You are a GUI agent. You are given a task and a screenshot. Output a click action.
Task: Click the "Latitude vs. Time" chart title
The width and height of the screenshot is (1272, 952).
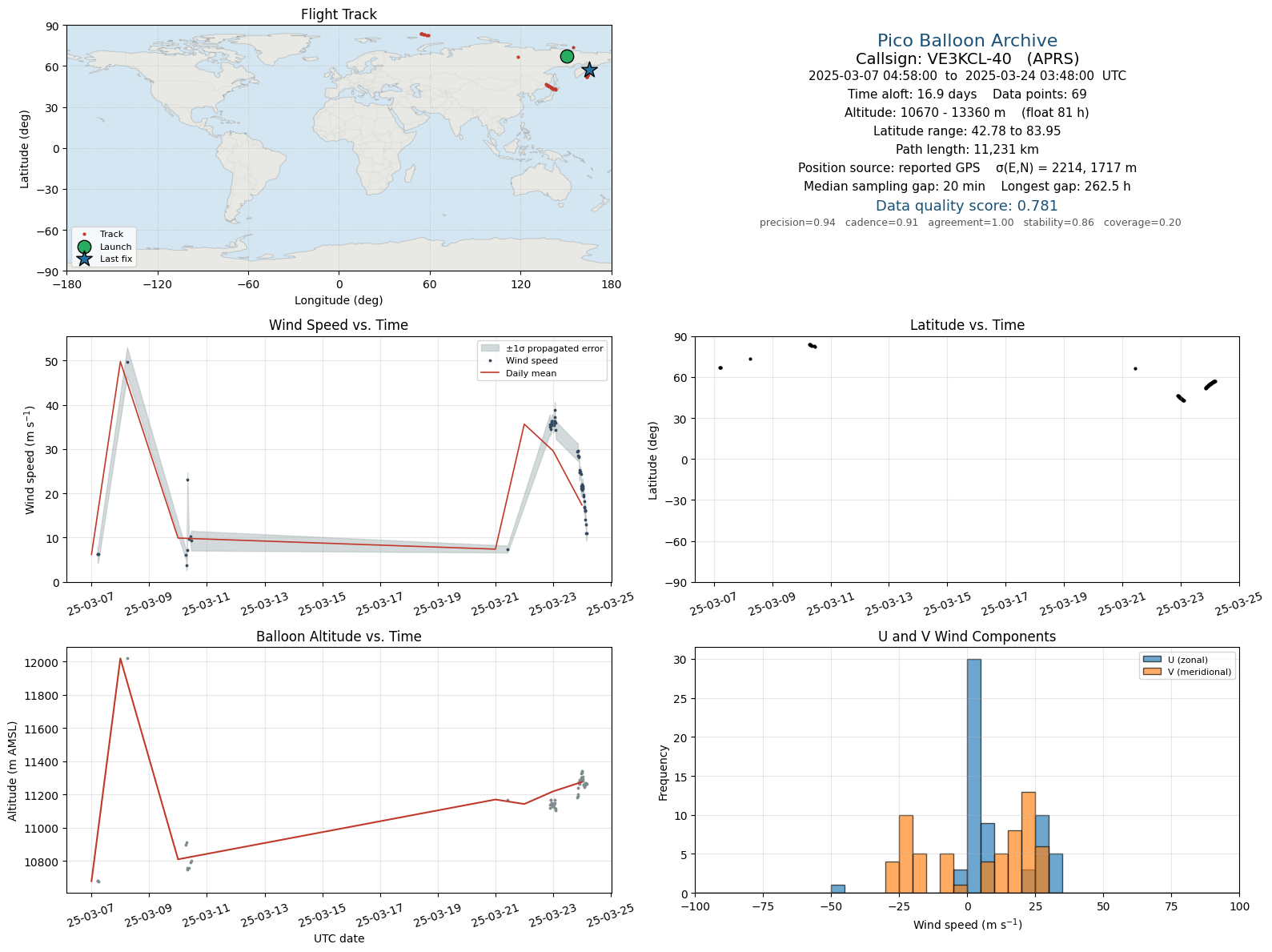coord(967,325)
